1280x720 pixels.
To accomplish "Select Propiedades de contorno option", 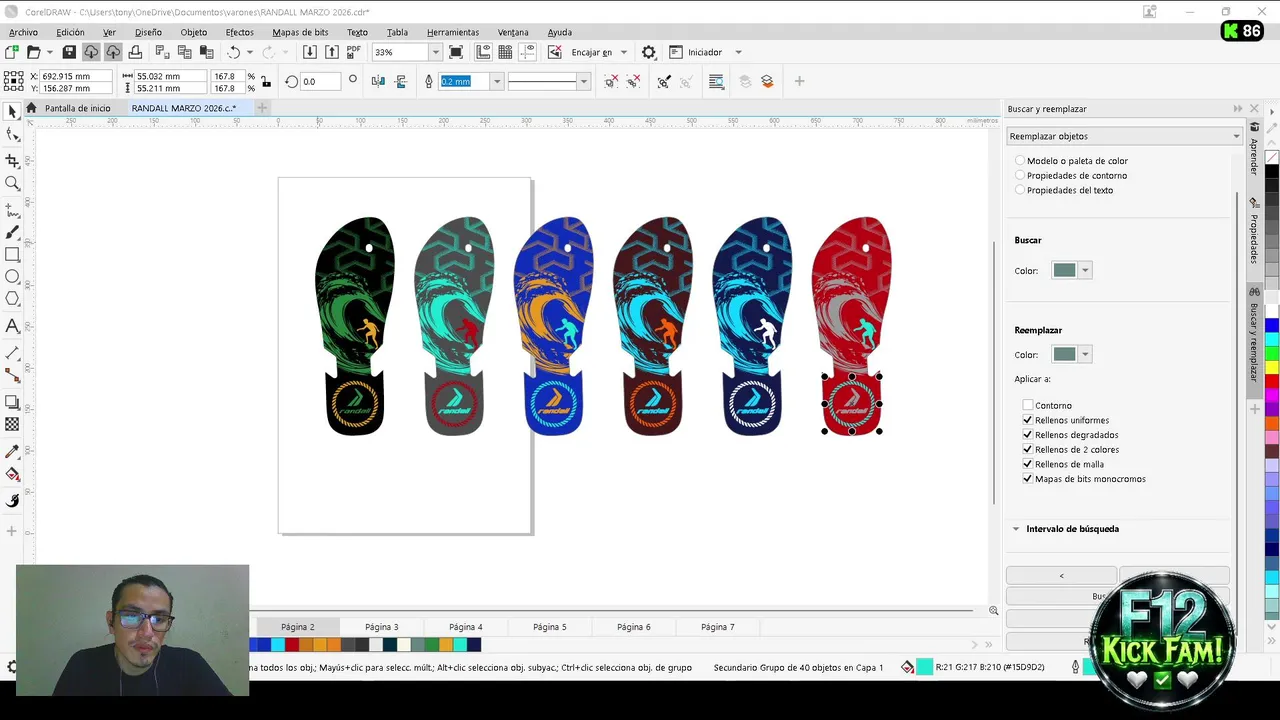I will point(1071,175).
